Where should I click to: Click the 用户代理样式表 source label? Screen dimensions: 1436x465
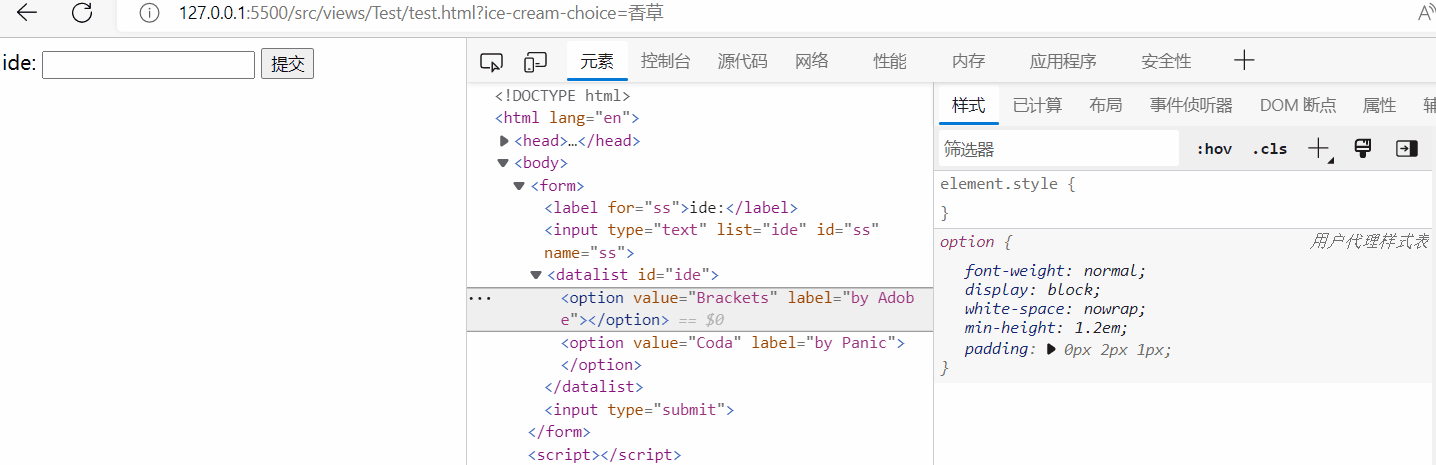[1369, 242]
